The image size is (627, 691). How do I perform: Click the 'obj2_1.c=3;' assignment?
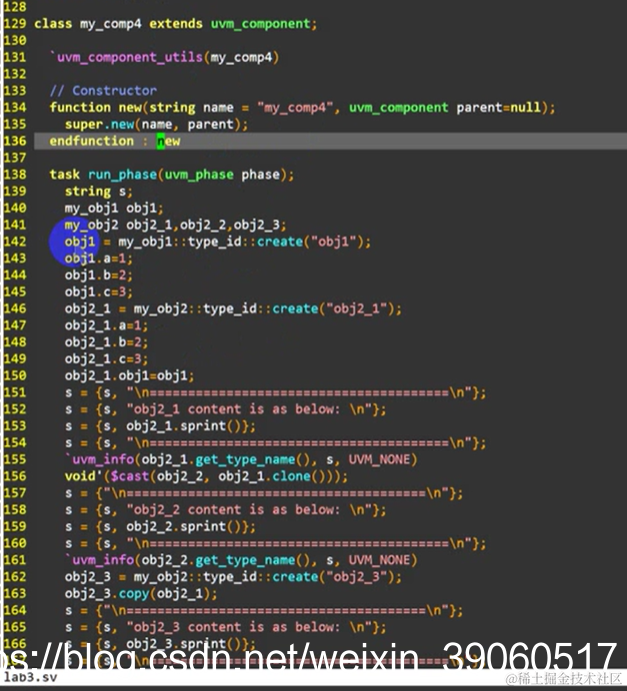pos(106,359)
